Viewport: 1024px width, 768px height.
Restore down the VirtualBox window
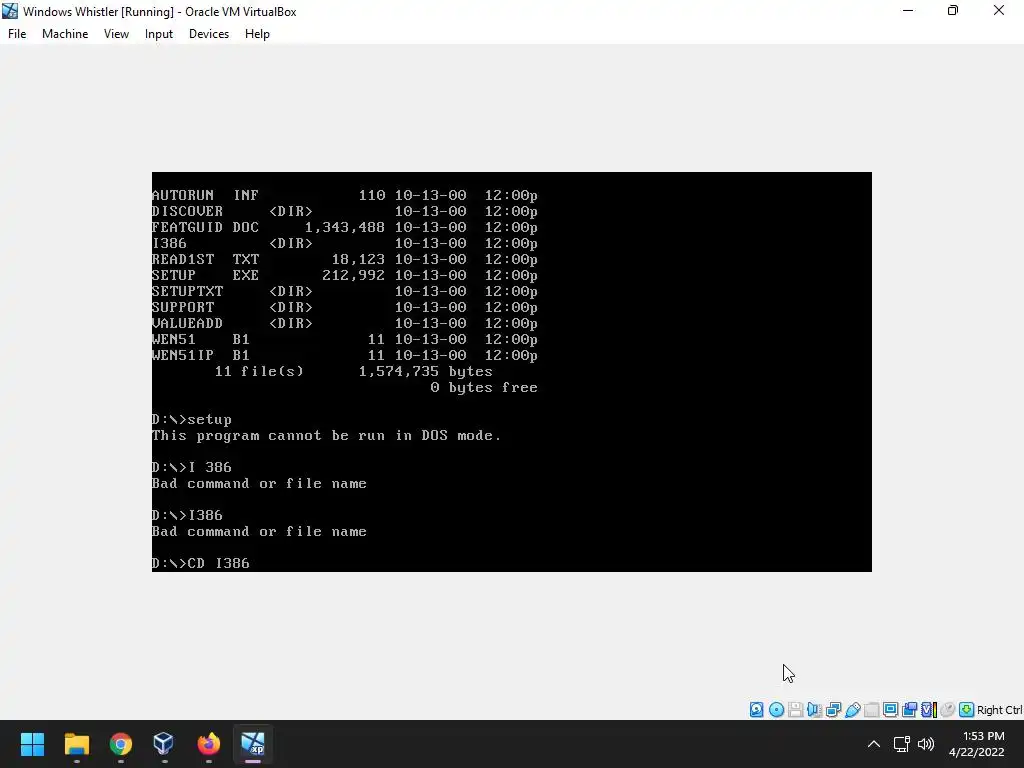953,11
